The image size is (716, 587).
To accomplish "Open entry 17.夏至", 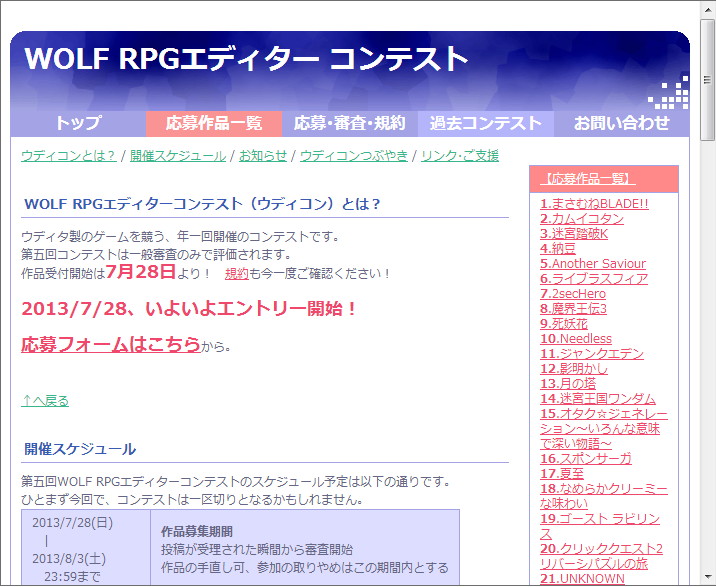I will coord(562,474).
